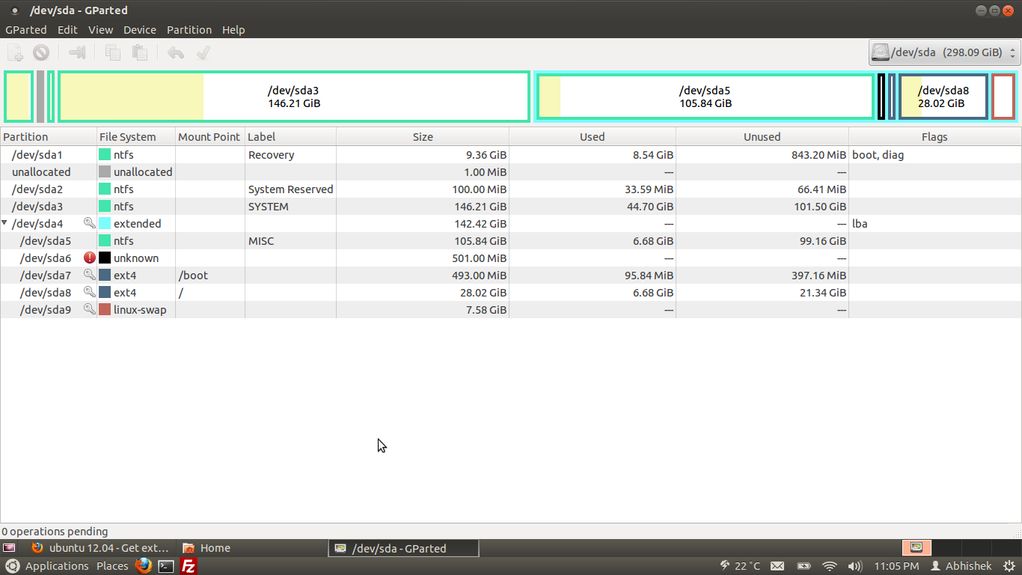
Task: Click the linux-swap color swatch for /dev/sda9
Action: pos(104,310)
